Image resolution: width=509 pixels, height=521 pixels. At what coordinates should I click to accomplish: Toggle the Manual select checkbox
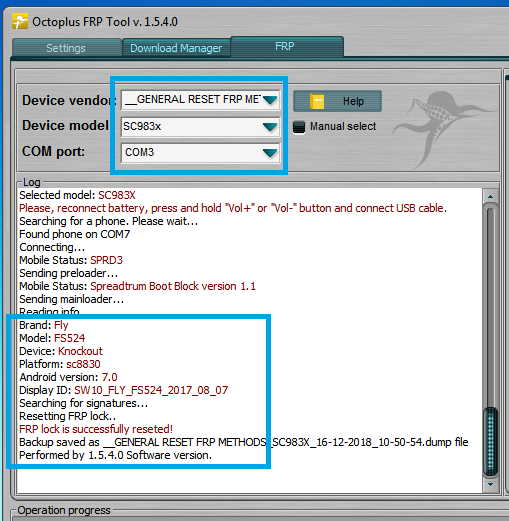pos(299,127)
